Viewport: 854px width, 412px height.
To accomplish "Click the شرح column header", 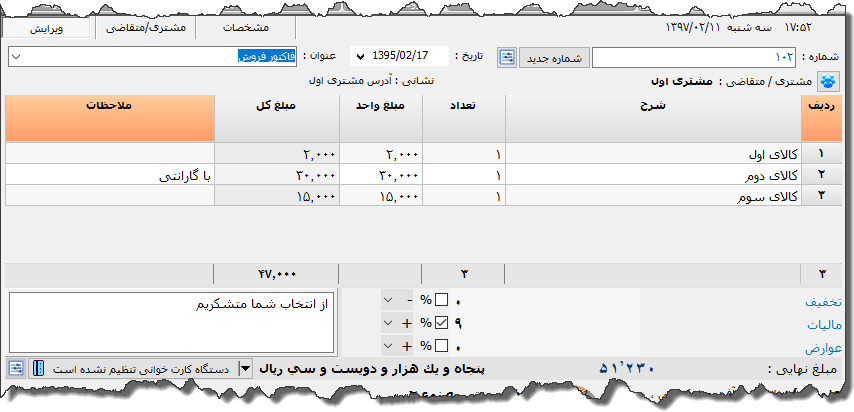I will click(653, 118).
